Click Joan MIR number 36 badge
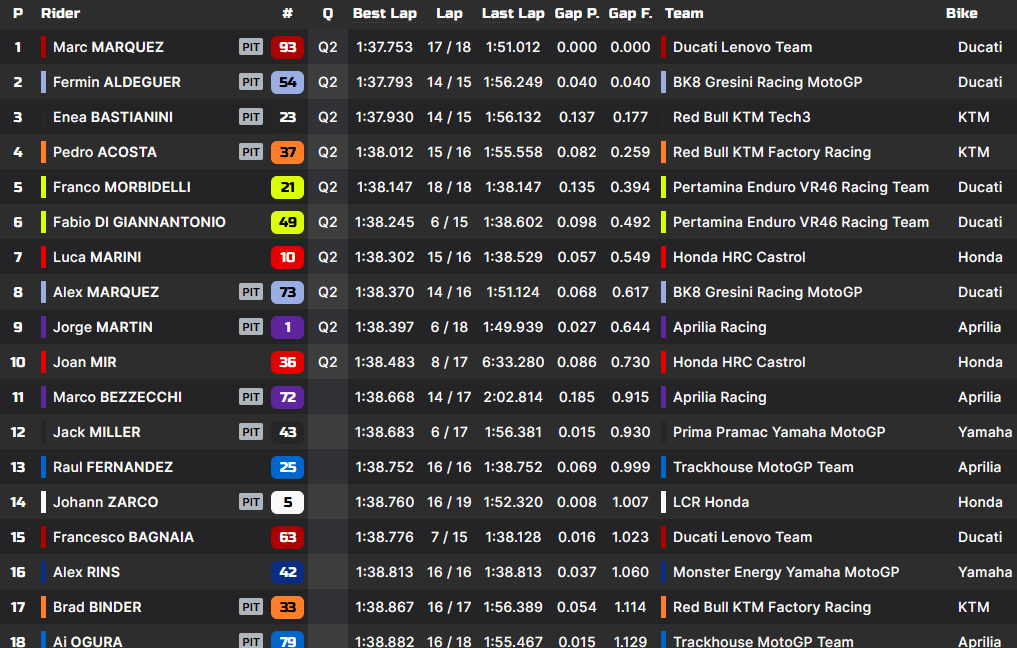Screen dimensions: 1017x648 click(x=287, y=363)
